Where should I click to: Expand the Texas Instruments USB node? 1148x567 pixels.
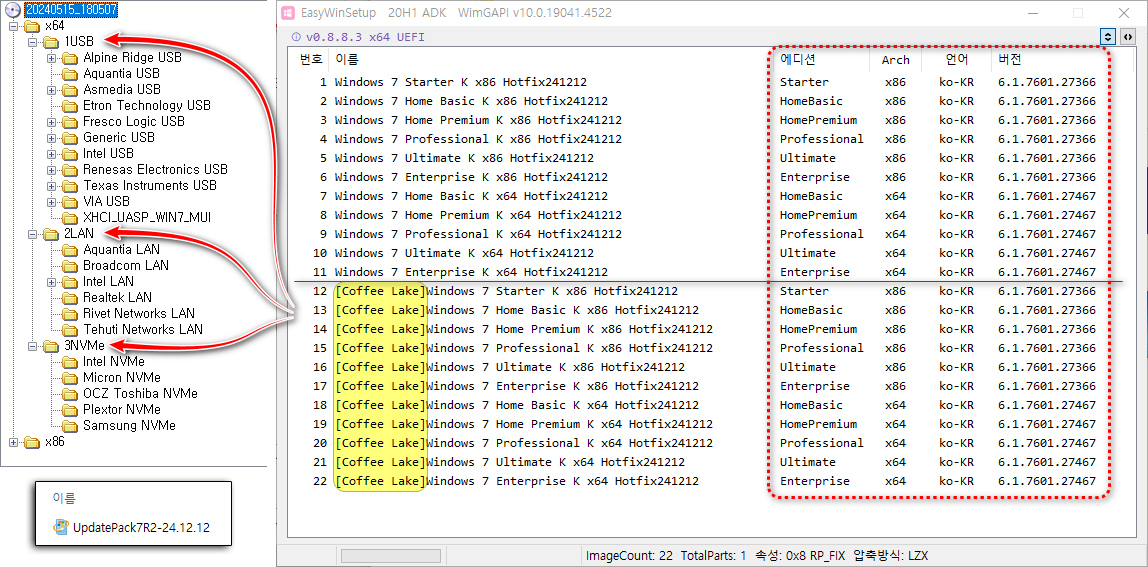[x=51, y=186]
